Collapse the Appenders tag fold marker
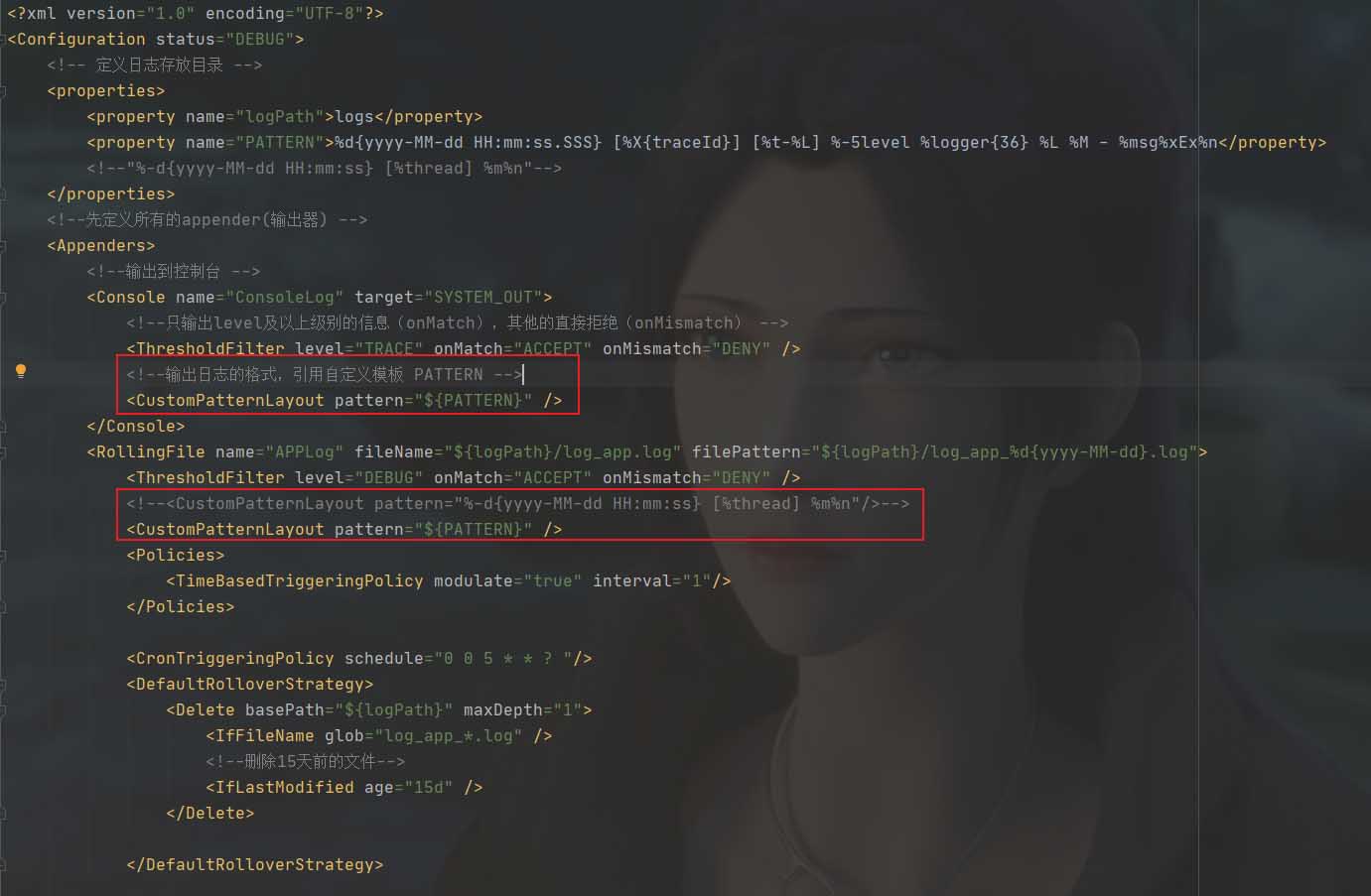Image resolution: width=1371 pixels, height=896 pixels. [4, 245]
